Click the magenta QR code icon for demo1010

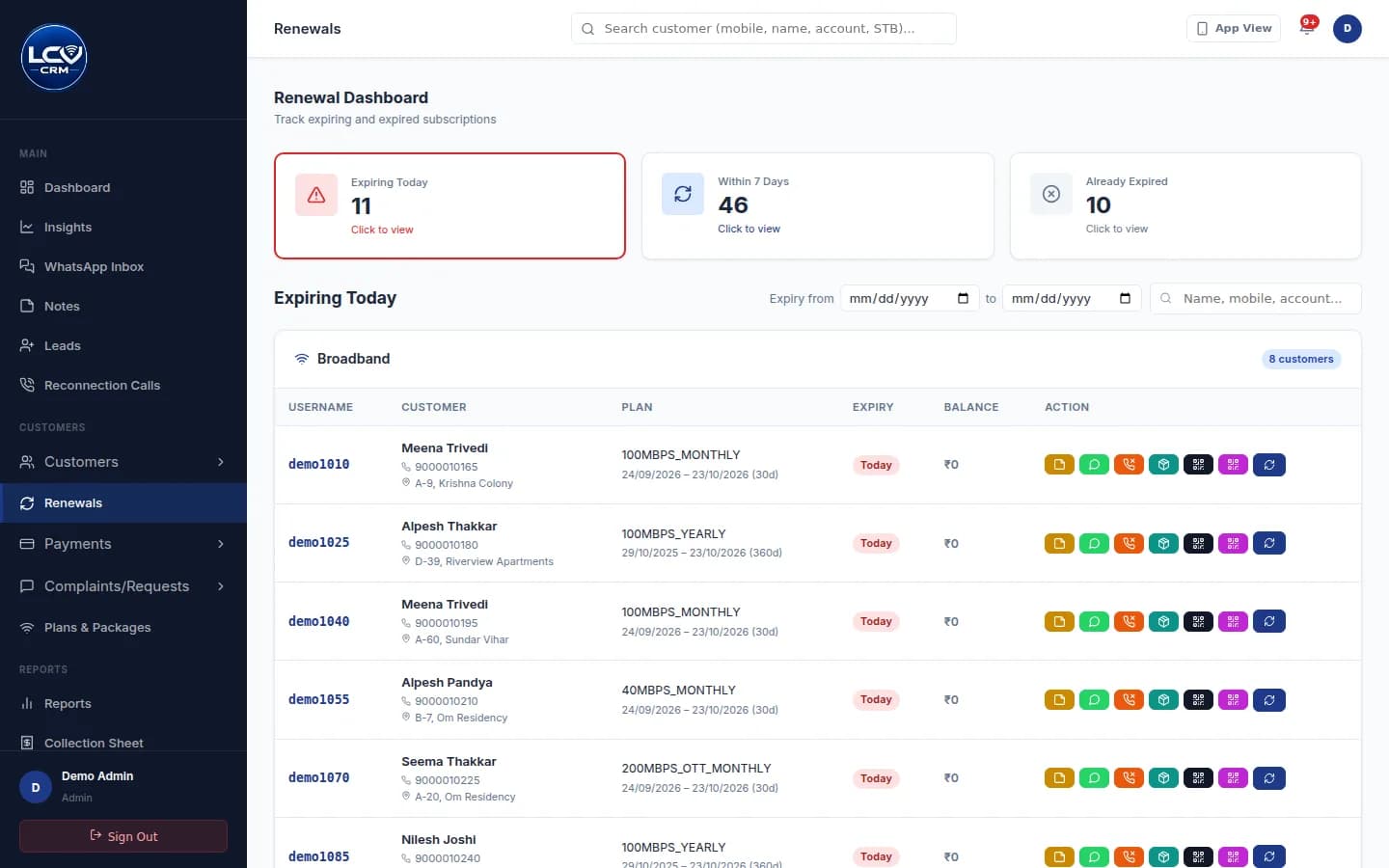coord(1233,465)
